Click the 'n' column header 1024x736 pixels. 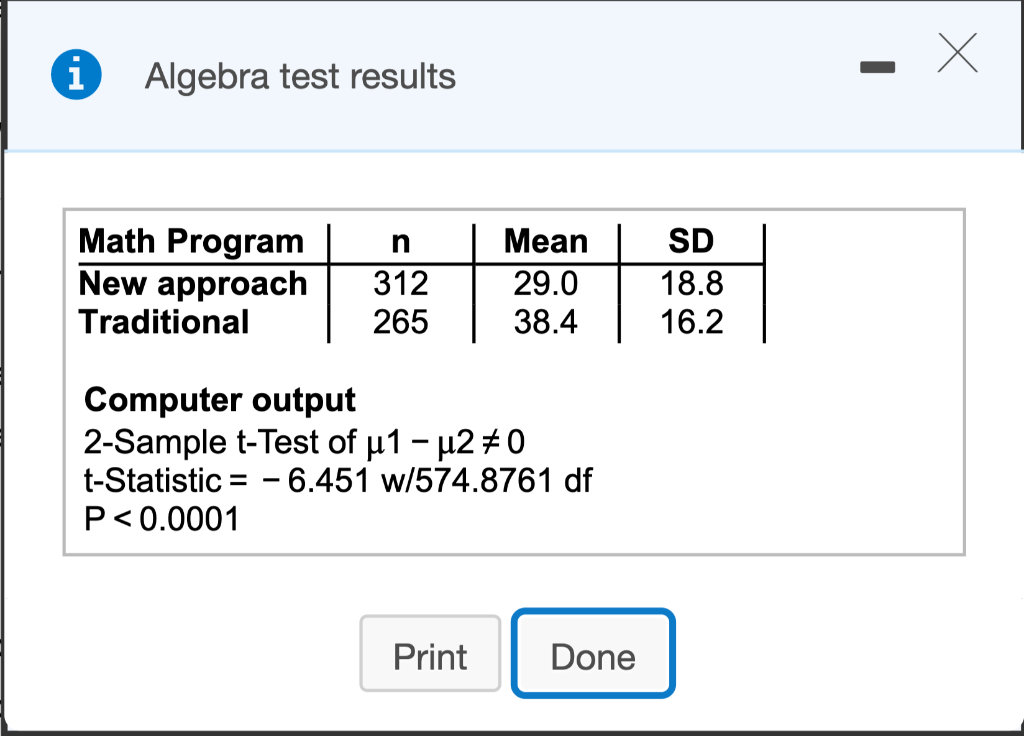(399, 241)
